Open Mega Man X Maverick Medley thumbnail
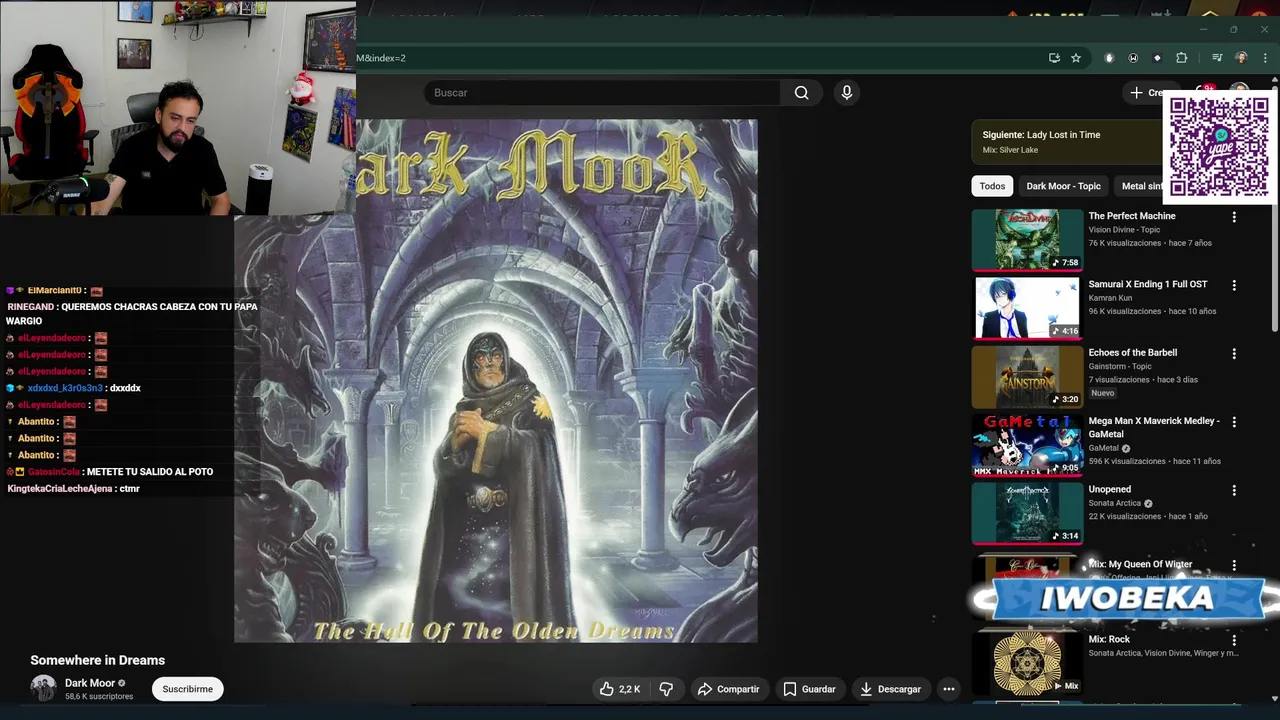Screen dimensions: 1280x720 pos(1027,445)
